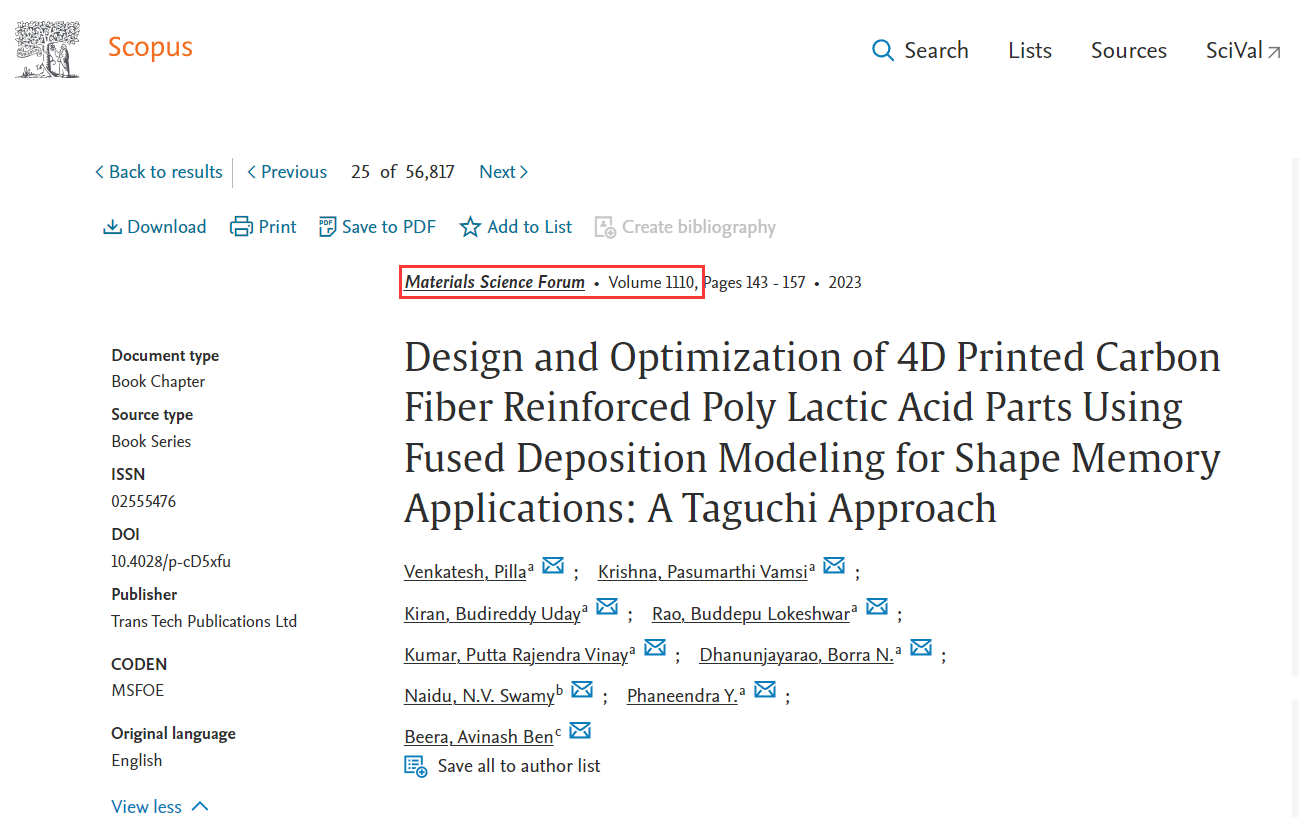Return via Back to results link
Viewport: 1299px width, 817px height.
[x=158, y=172]
